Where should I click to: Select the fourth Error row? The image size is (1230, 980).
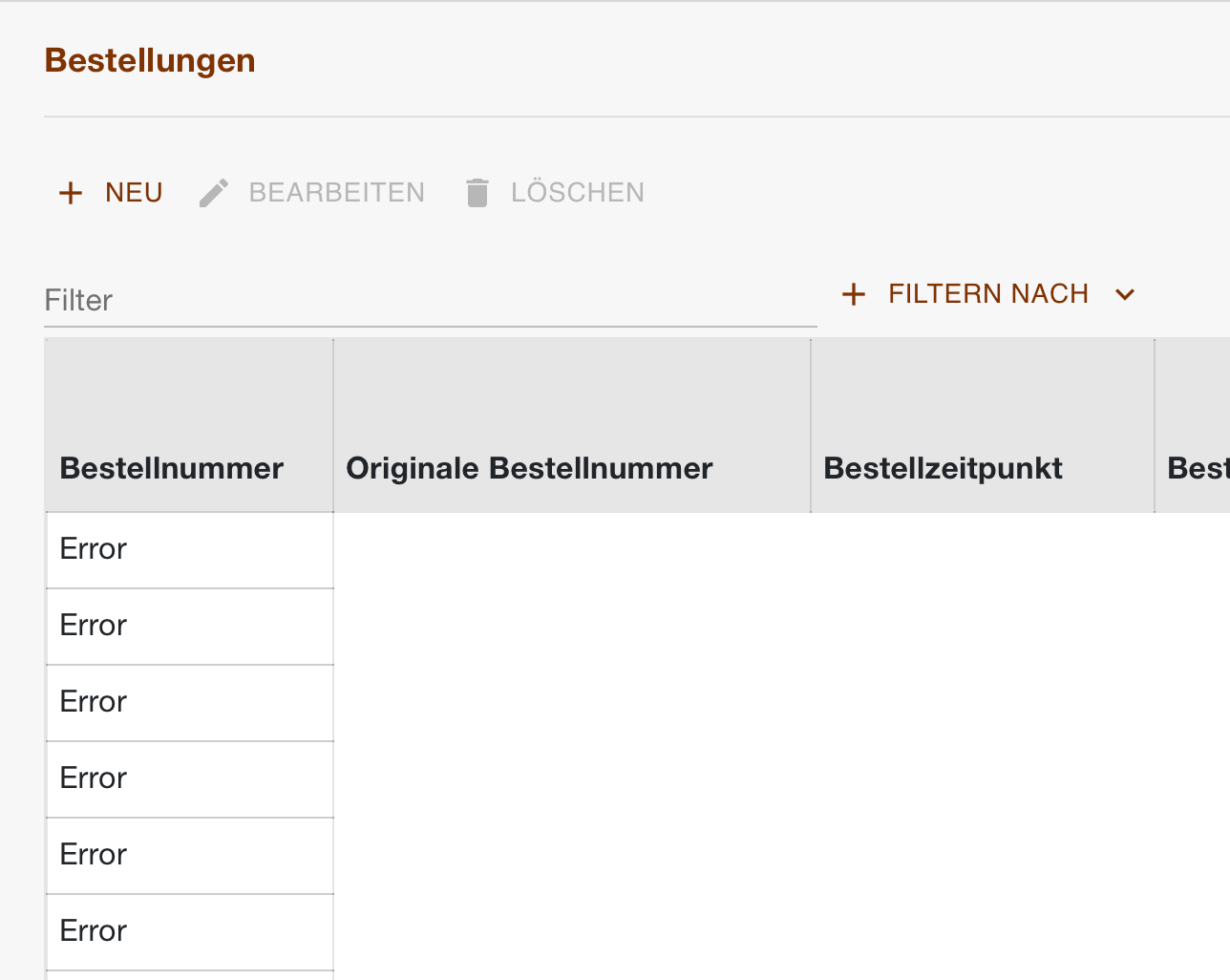[x=188, y=778]
